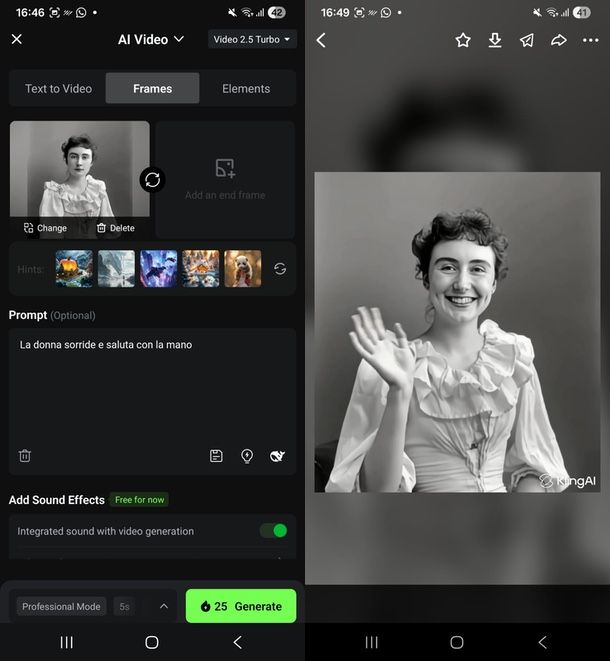
Task: Publish video with paper plane icon
Action: tap(527, 40)
